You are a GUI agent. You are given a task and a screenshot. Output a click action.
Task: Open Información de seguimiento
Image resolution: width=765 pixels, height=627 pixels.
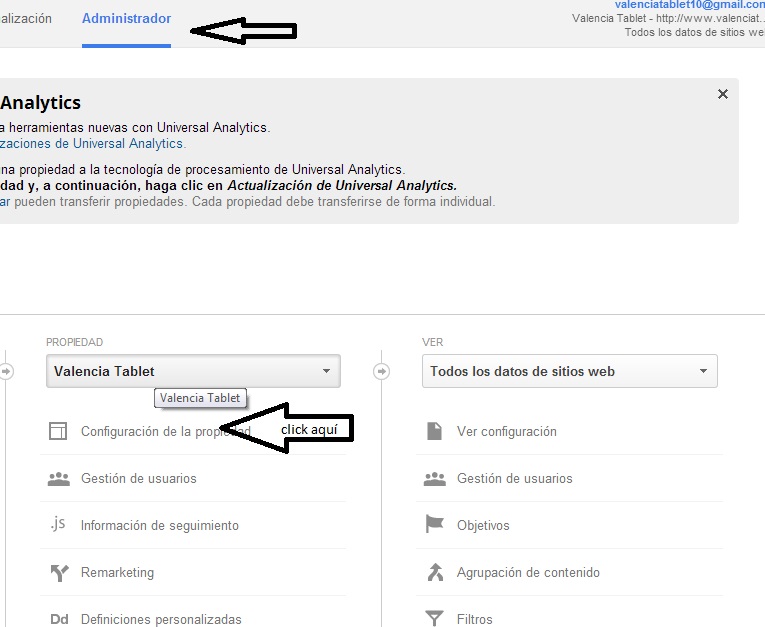160,526
